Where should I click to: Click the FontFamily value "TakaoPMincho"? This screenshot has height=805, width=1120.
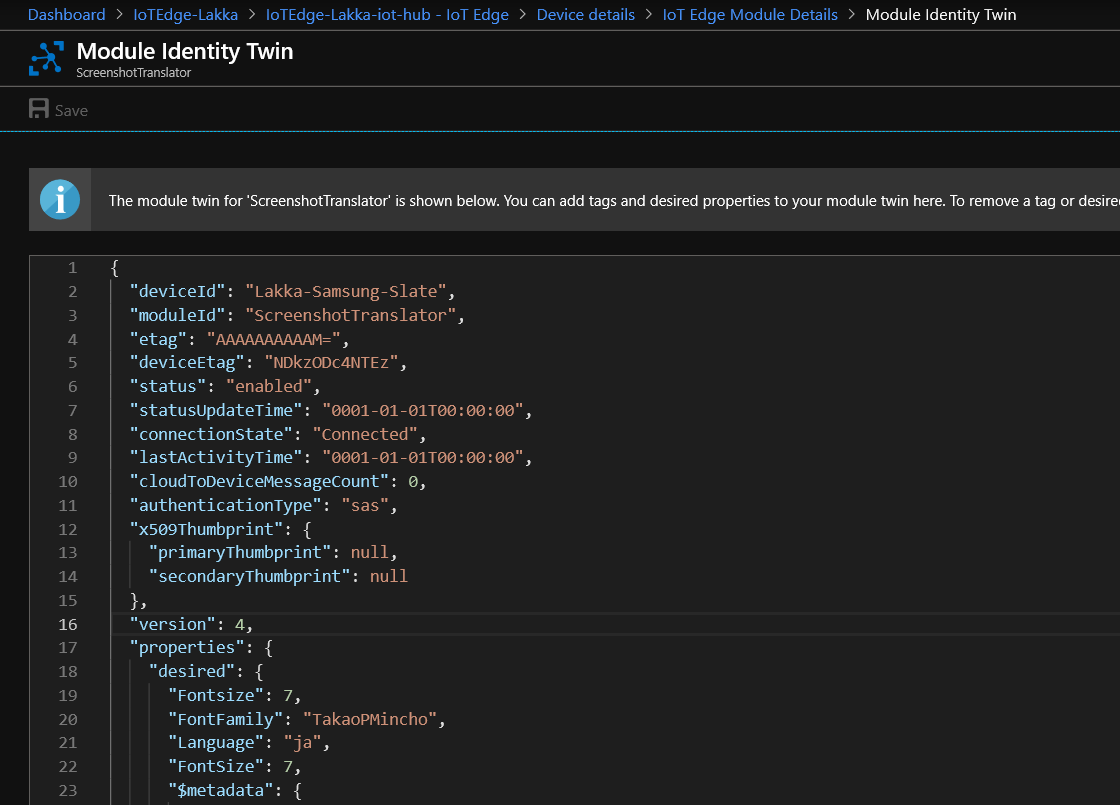pyautogui.click(x=369, y=719)
